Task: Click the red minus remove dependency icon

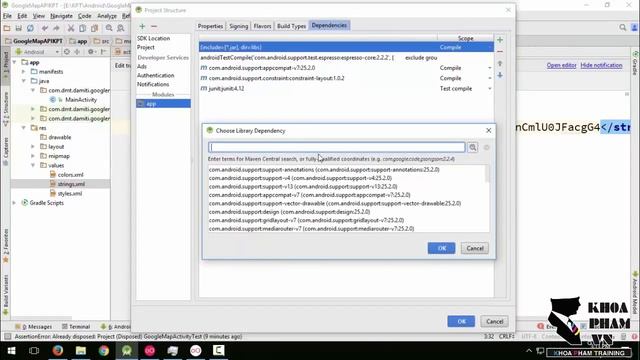Action: pos(500,52)
